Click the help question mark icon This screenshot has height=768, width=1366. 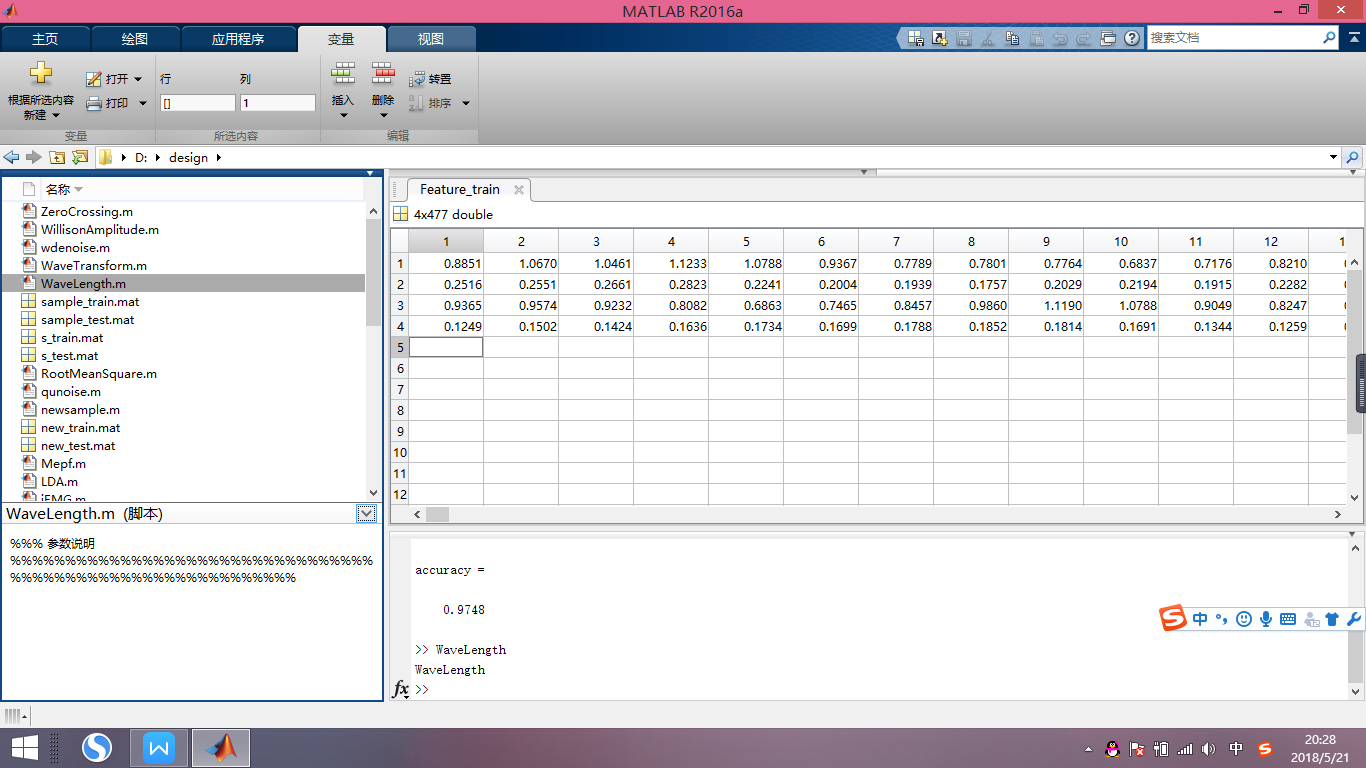point(1132,38)
